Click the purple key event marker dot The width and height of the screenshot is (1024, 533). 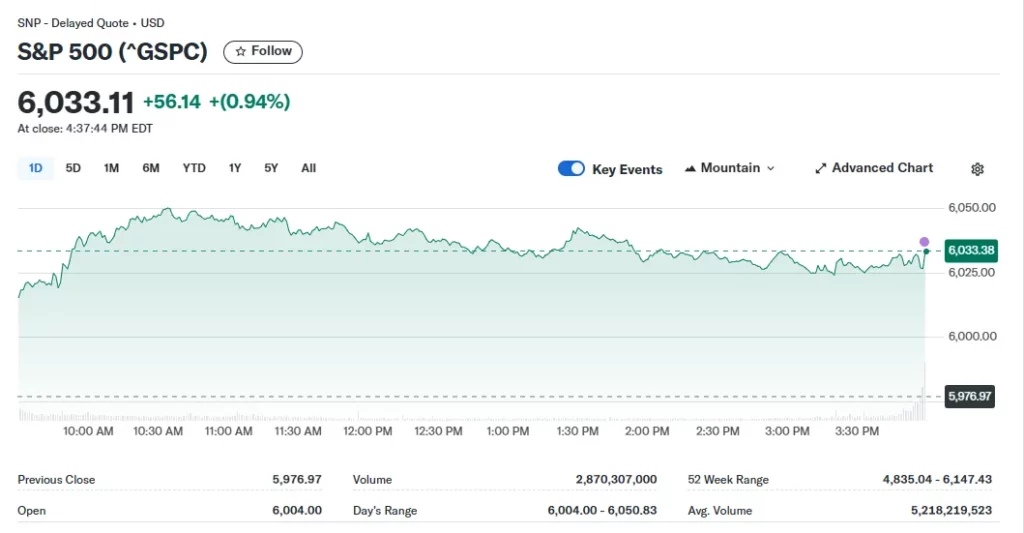924,242
